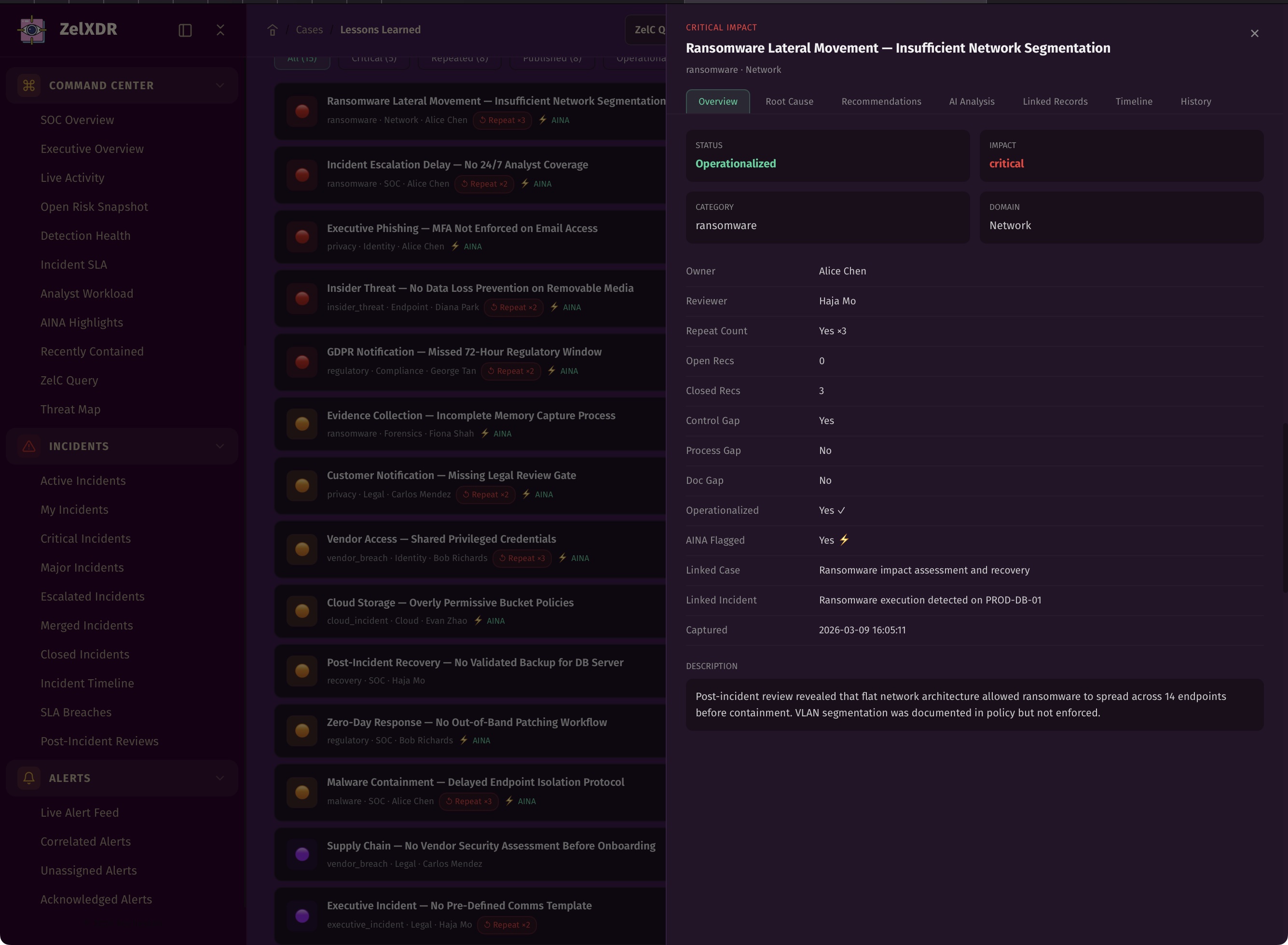Click the Incidents warning triangle icon
The height and width of the screenshot is (945, 1288).
pos(28,446)
